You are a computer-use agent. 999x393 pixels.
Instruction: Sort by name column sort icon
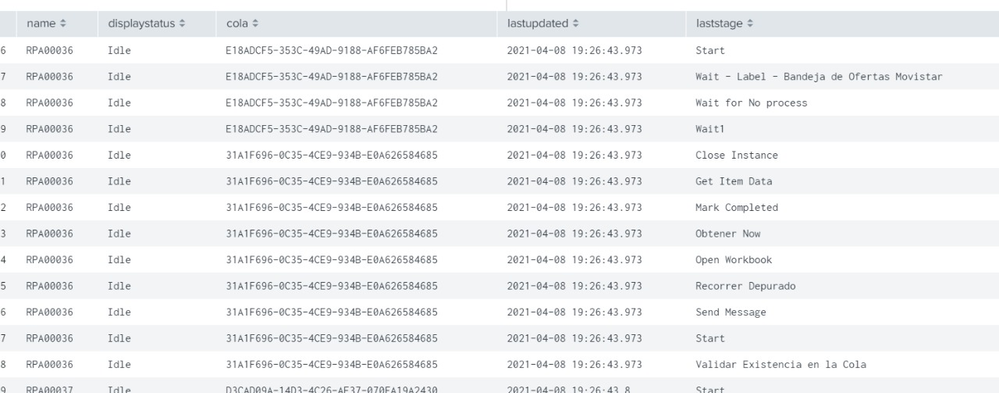point(63,24)
